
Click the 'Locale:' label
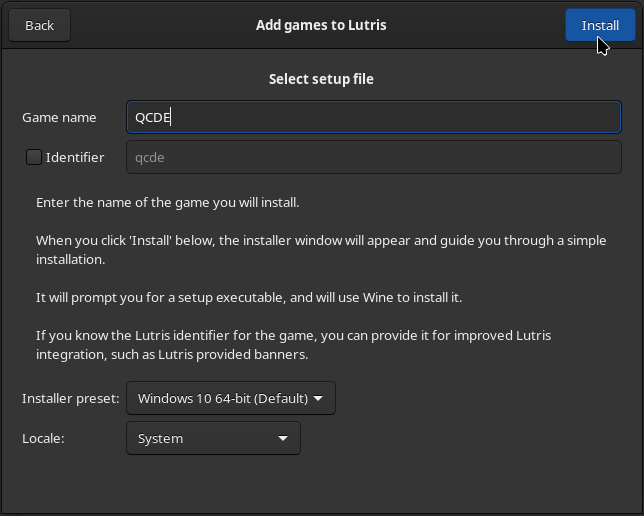(x=43, y=438)
